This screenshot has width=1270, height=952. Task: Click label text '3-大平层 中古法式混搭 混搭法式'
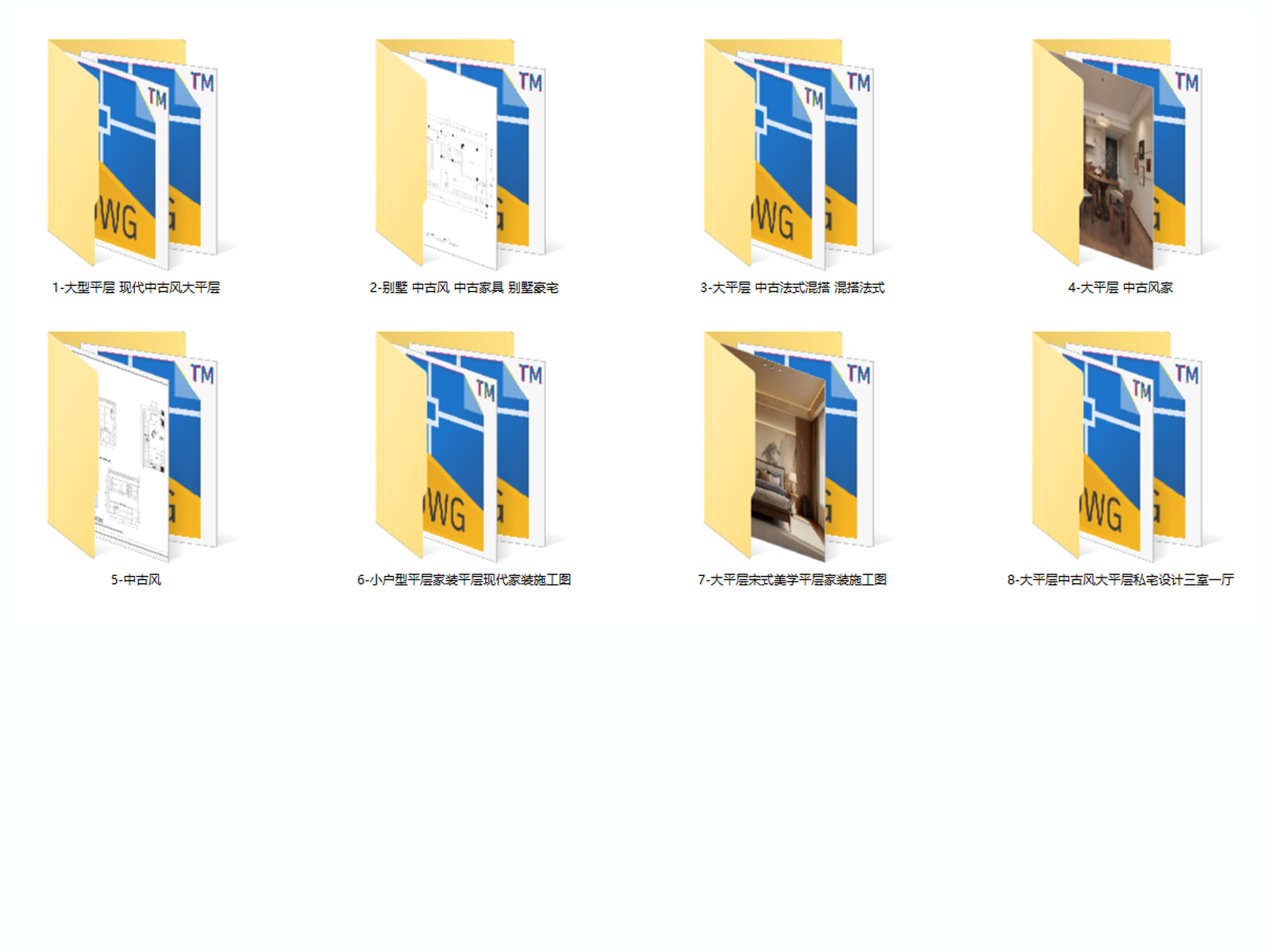click(x=792, y=287)
